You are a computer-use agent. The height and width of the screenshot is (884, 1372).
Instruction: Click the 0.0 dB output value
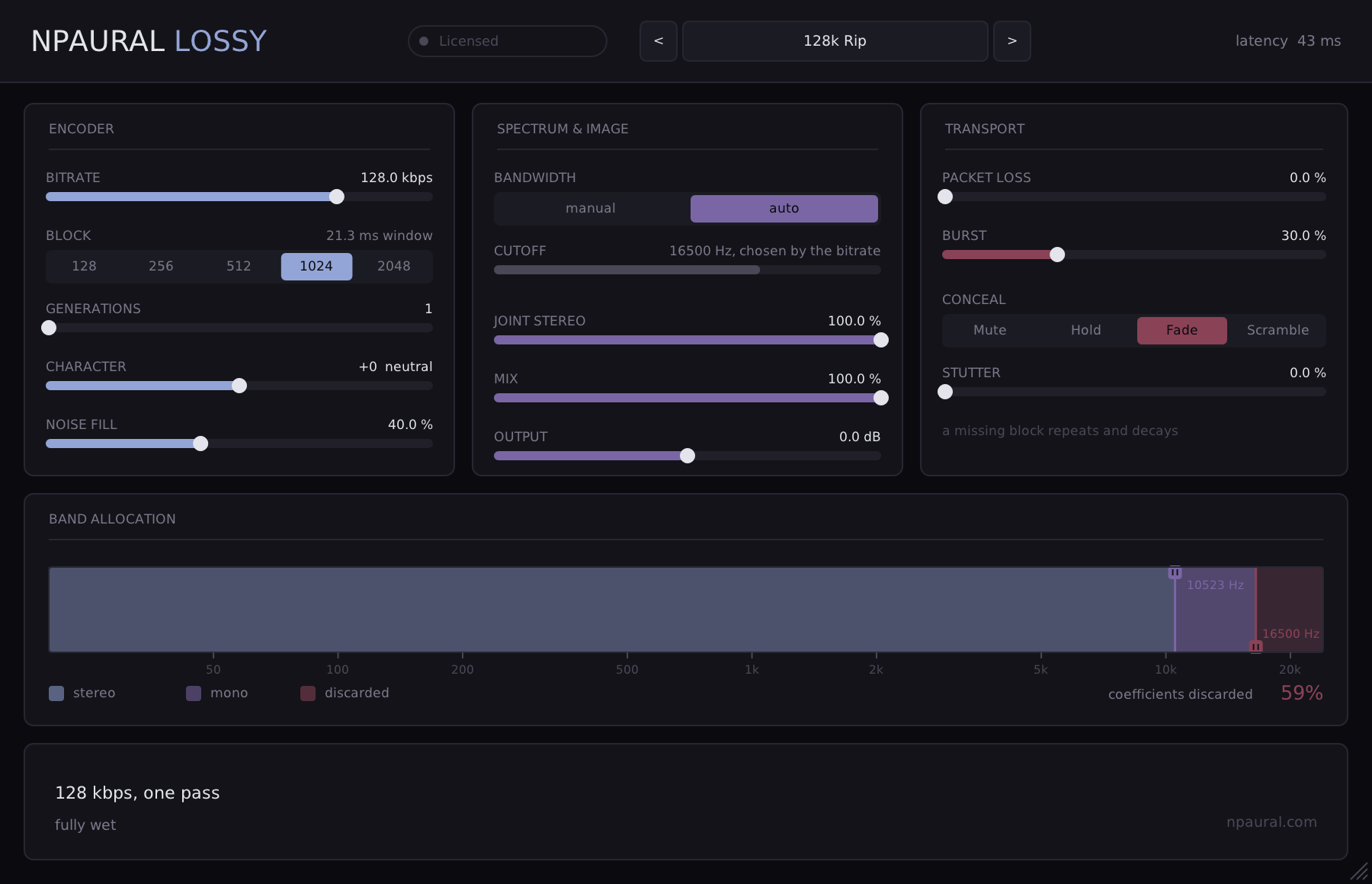(x=860, y=437)
